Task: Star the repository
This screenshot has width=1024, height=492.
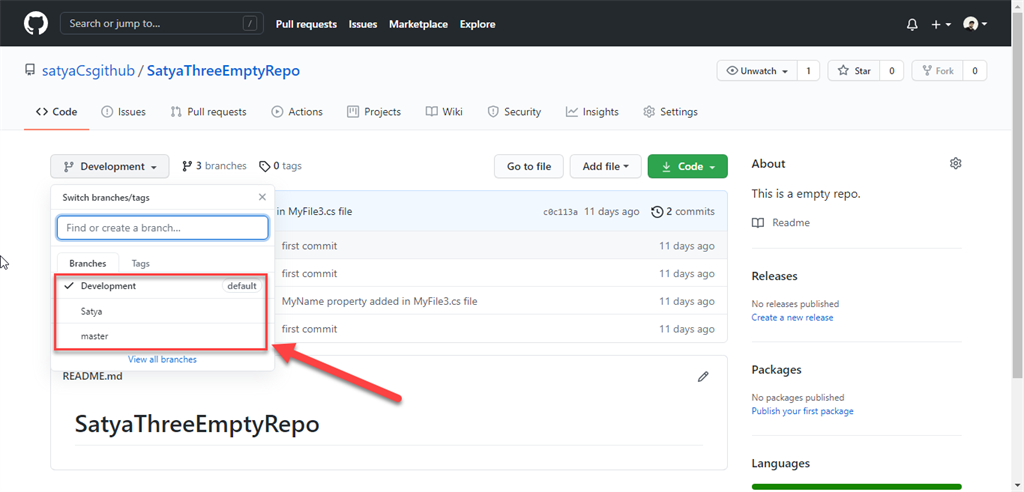Action: click(x=854, y=71)
